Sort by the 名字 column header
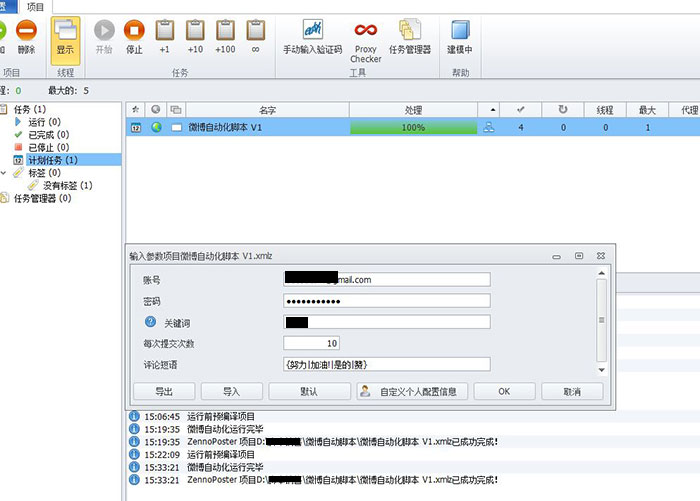The image size is (700, 501). [267, 110]
